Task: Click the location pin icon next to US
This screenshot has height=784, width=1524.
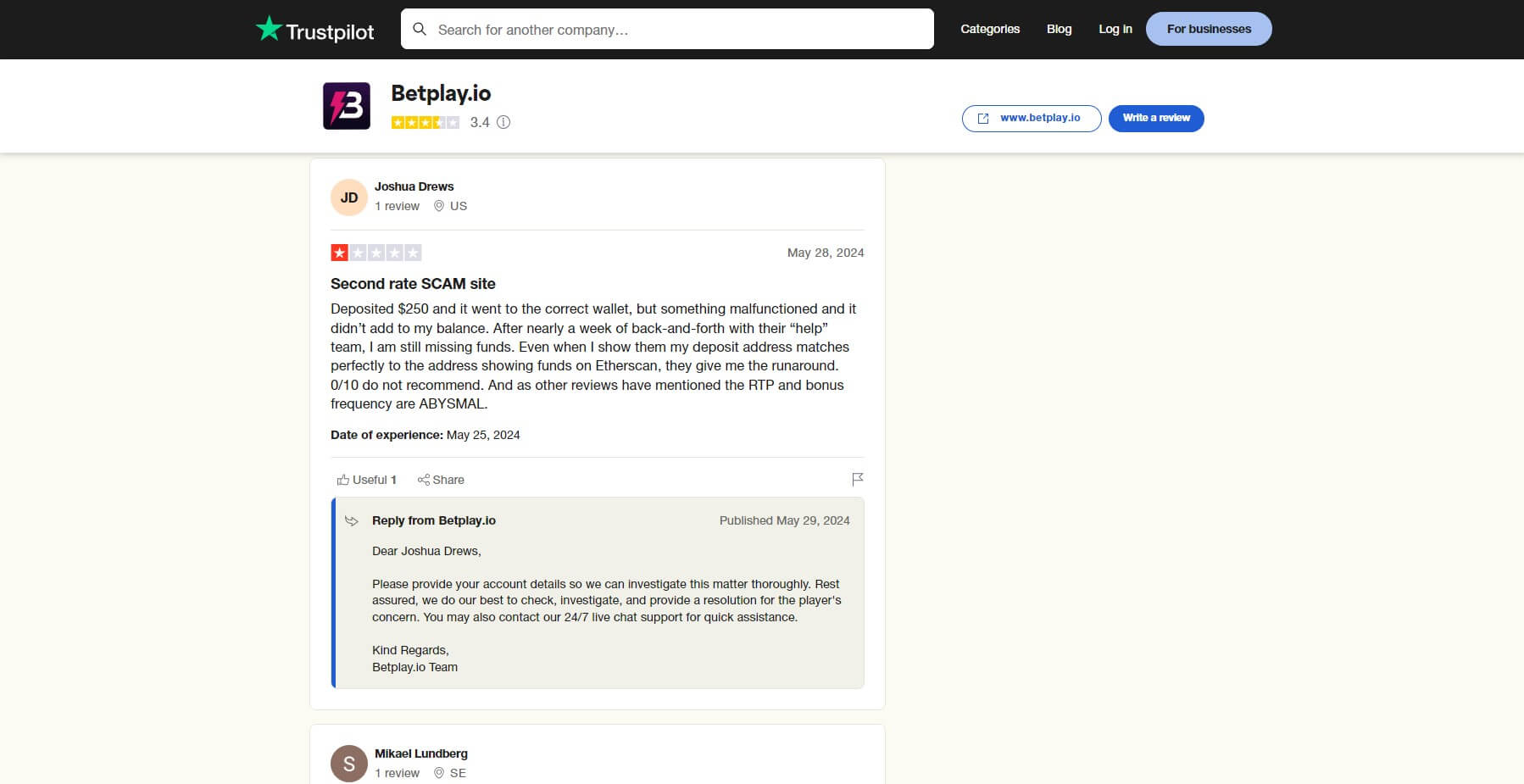Action: coord(439,206)
